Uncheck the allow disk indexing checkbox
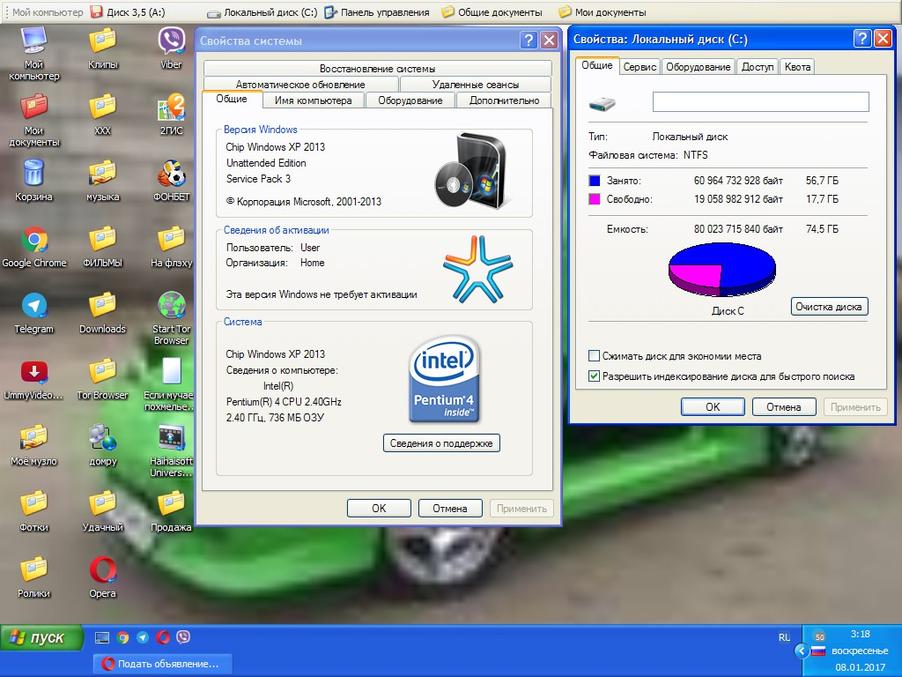The height and width of the screenshot is (677, 902). click(x=594, y=376)
